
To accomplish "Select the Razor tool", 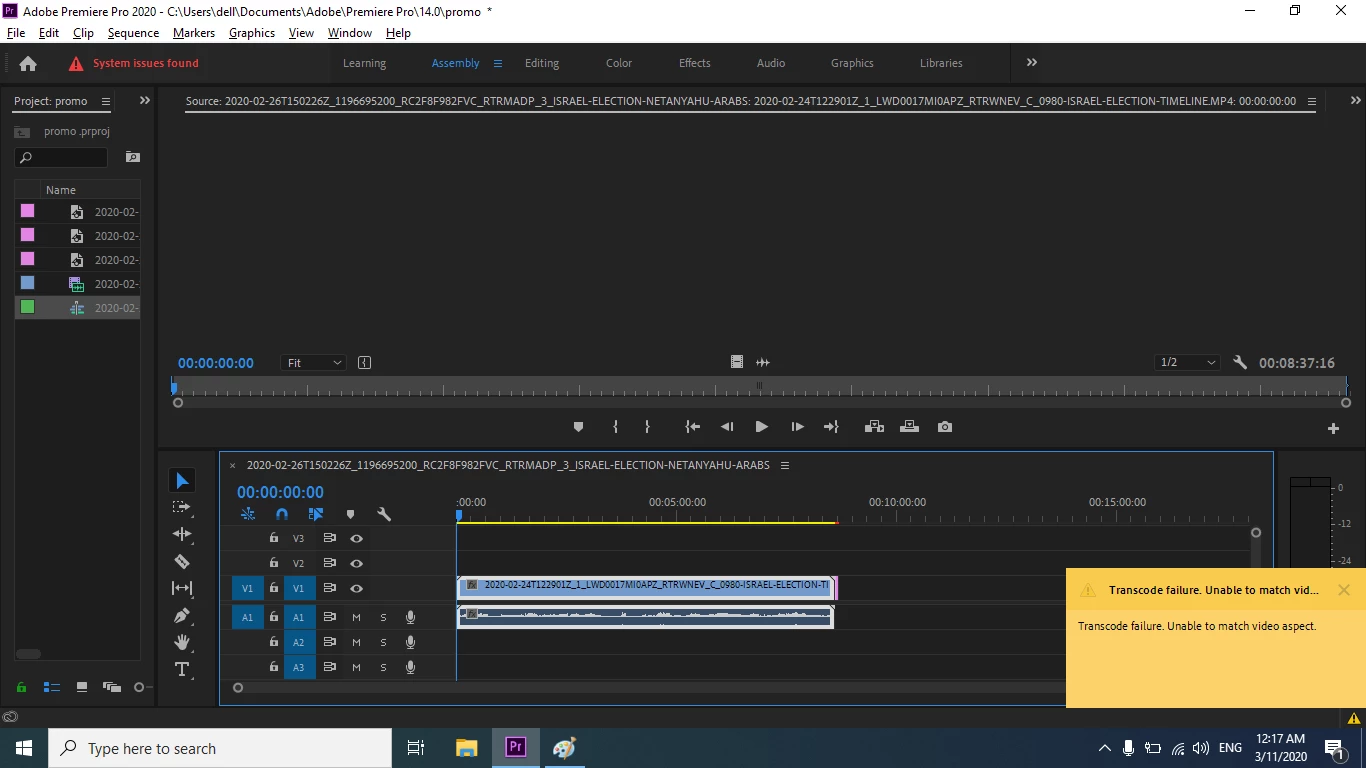I will point(182,561).
